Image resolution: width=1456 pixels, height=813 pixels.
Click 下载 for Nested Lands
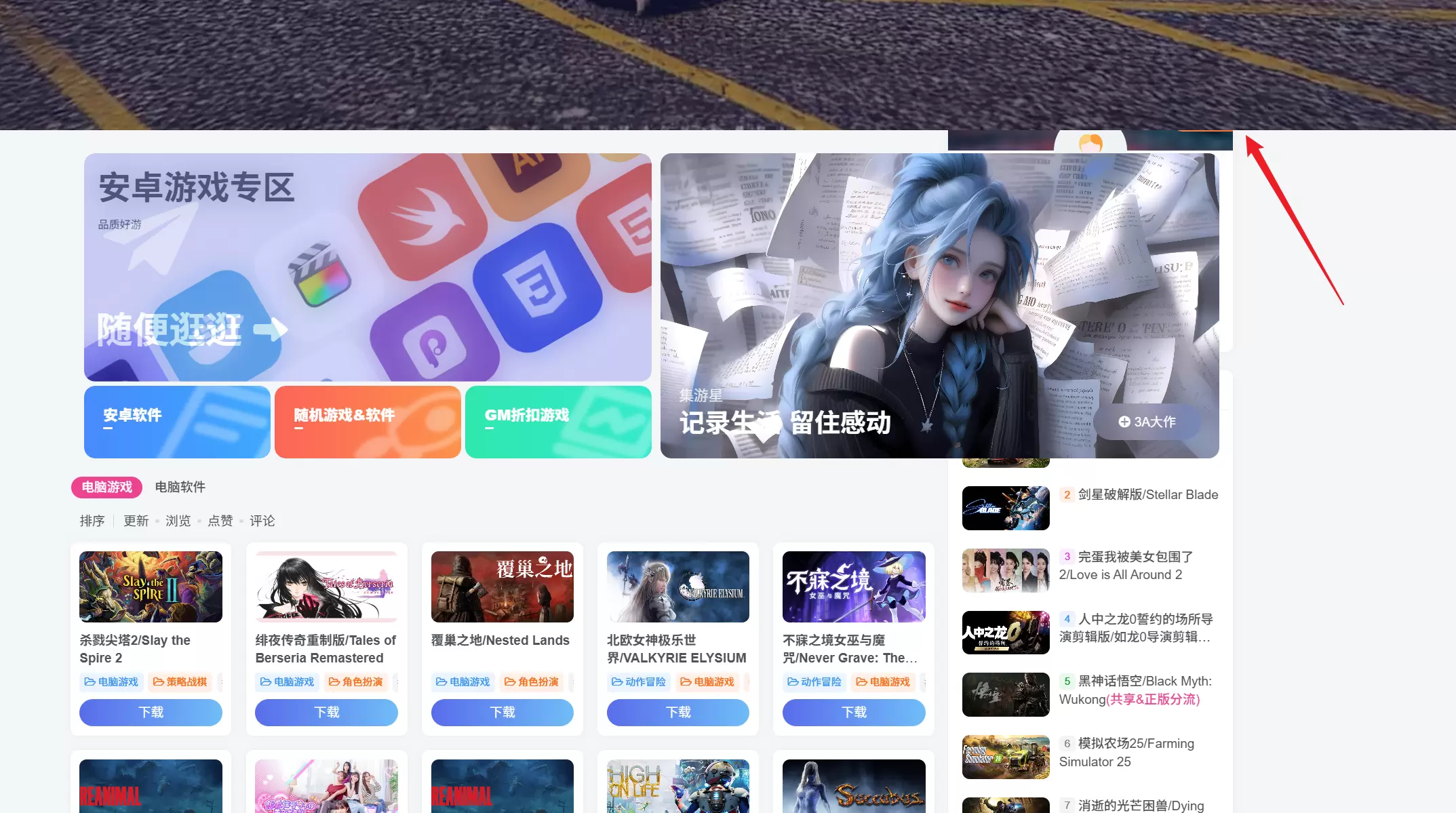point(503,712)
